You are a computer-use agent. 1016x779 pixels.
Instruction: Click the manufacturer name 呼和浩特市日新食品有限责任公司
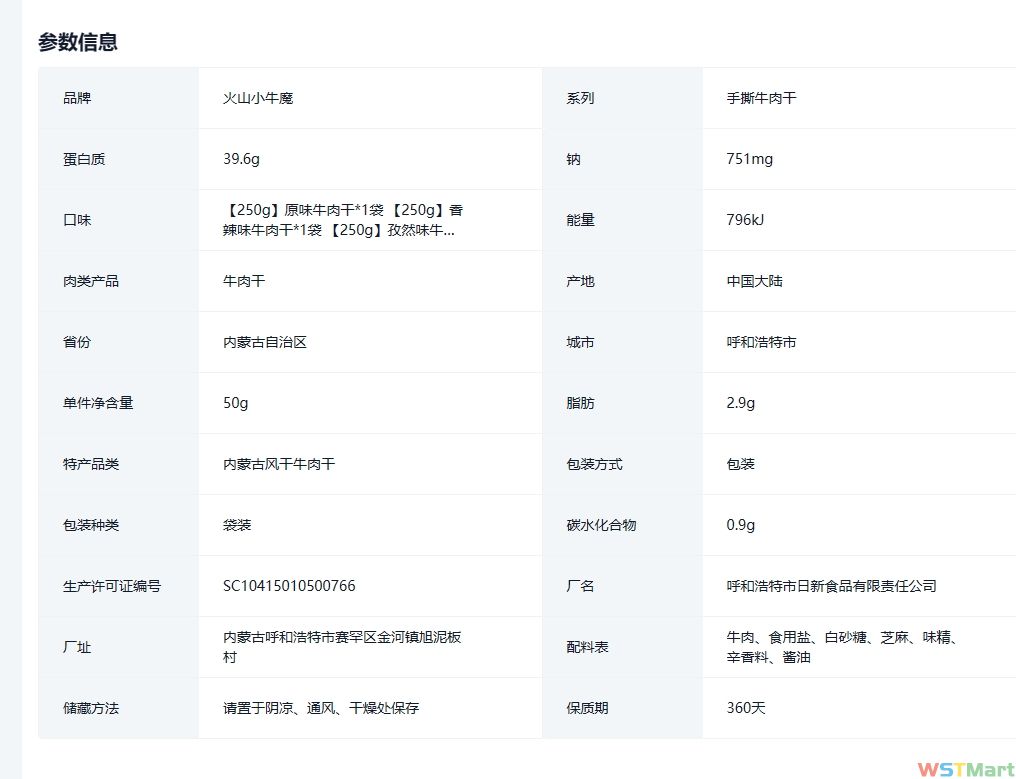pyautogui.click(x=831, y=586)
